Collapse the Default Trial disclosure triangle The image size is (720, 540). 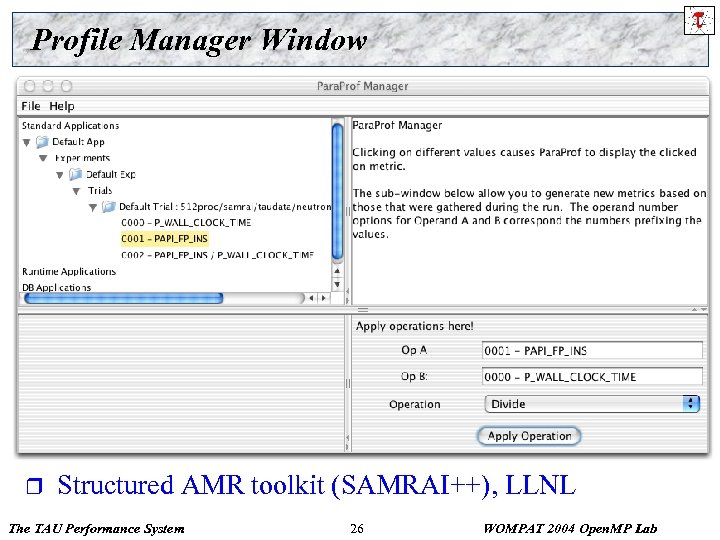tap(93, 208)
